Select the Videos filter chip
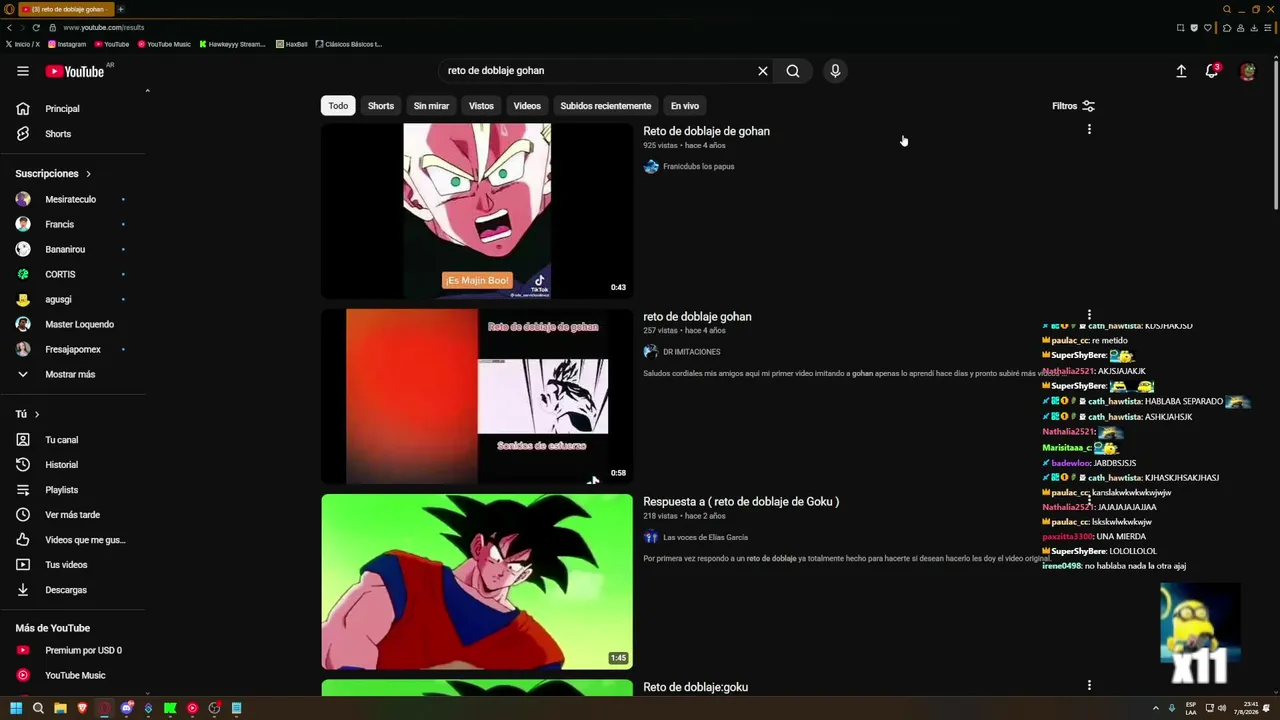The image size is (1280, 720). point(527,106)
